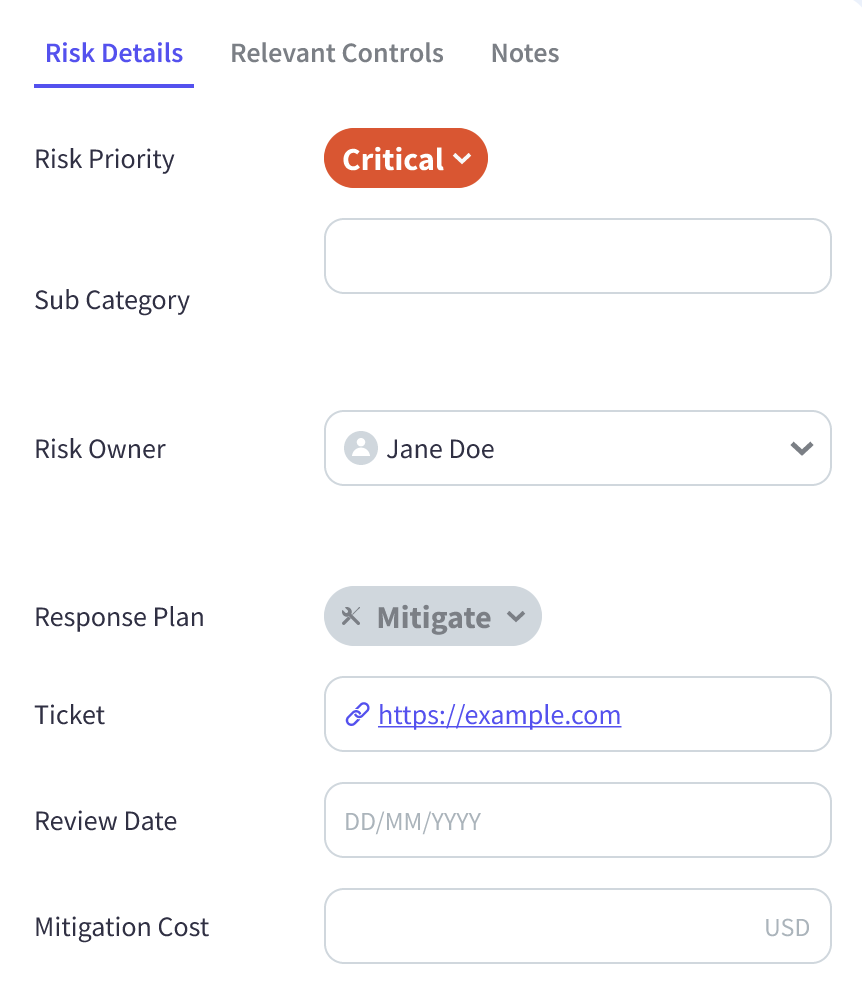Click the Jane Doe avatar icon

pyautogui.click(x=360, y=448)
